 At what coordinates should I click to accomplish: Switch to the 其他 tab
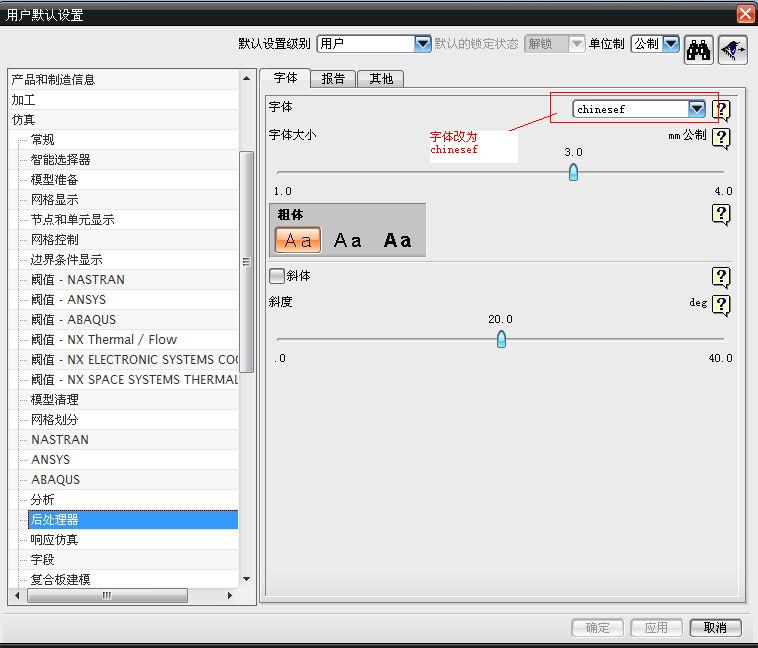tap(381, 78)
